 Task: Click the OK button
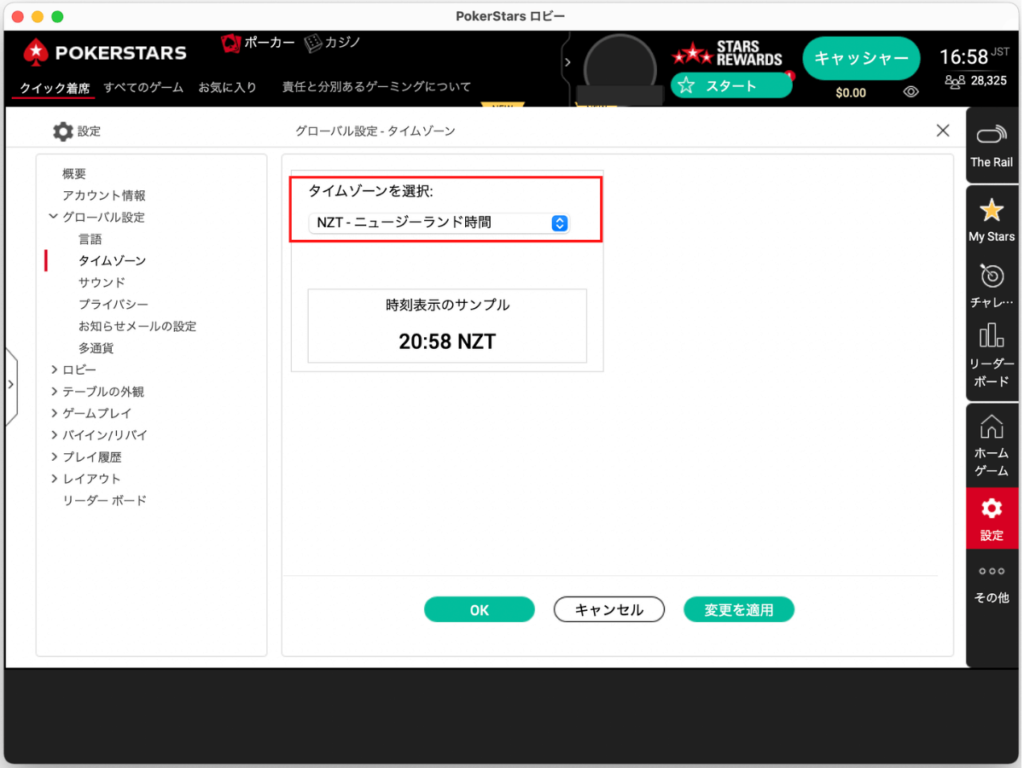click(479, 609)
